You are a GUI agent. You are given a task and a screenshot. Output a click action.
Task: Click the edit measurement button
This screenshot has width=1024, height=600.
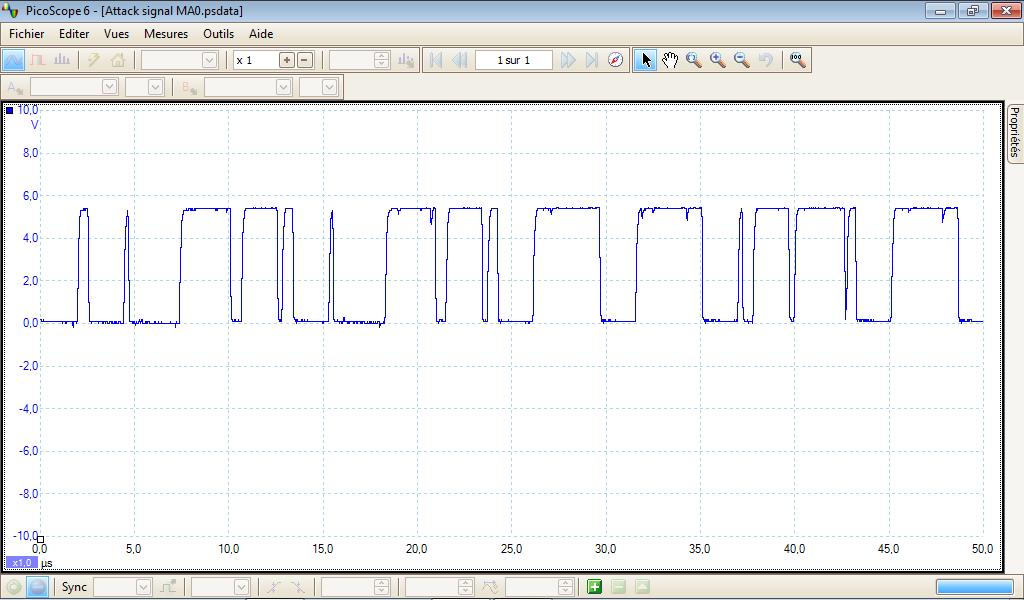(643, 587)
